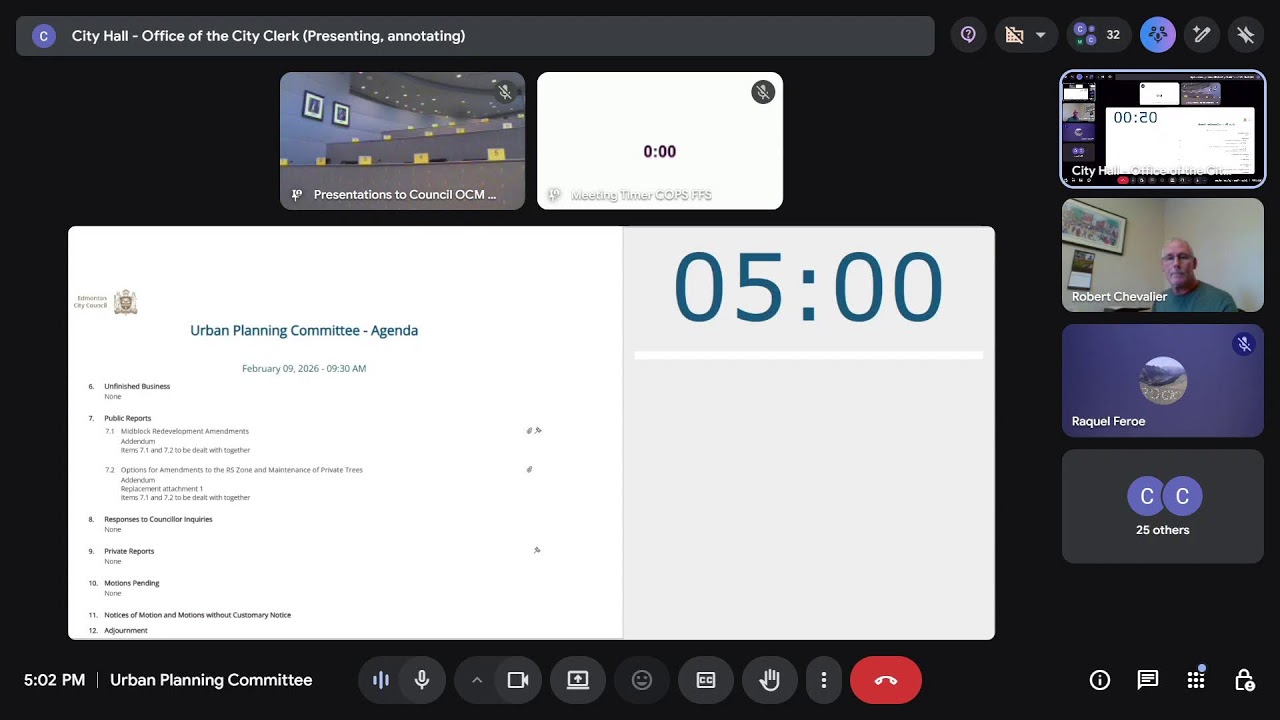Click 'Notices of Motion and Motions without Customary Notice'
1280x720 pixels.
coord(198,615)
